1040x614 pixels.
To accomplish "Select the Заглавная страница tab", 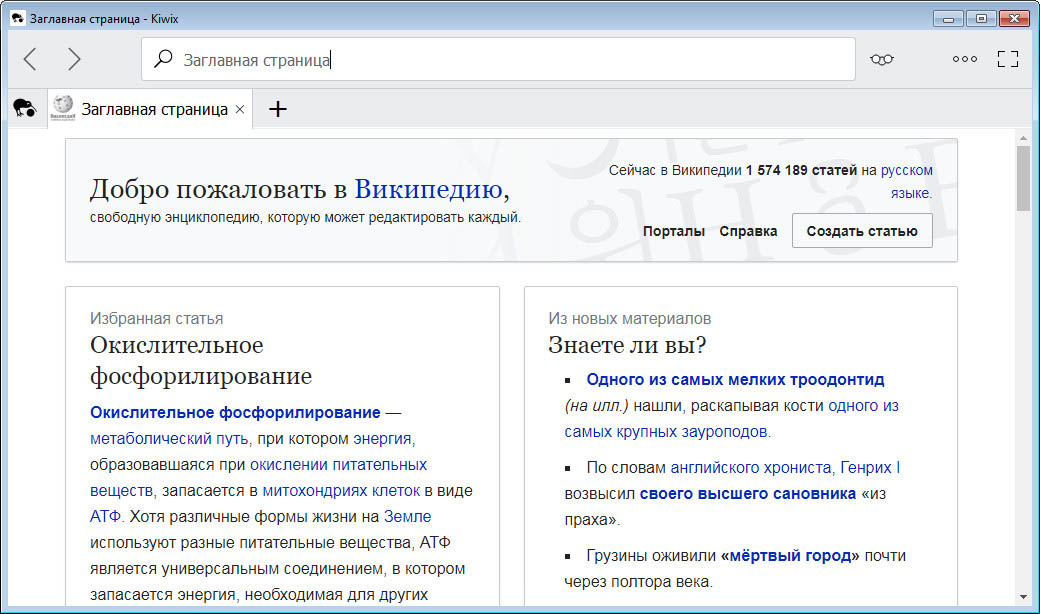I will pyautogui.click(x=150, y=109).
